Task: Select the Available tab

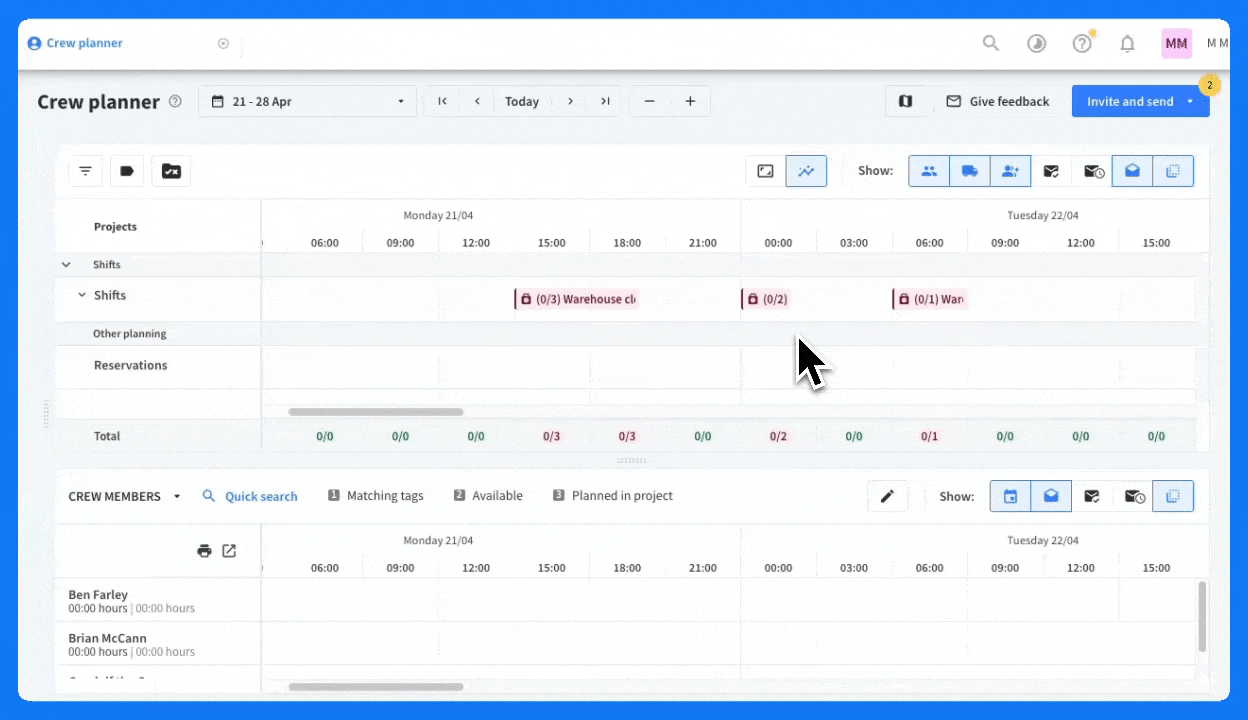Action: pos(488,496)
